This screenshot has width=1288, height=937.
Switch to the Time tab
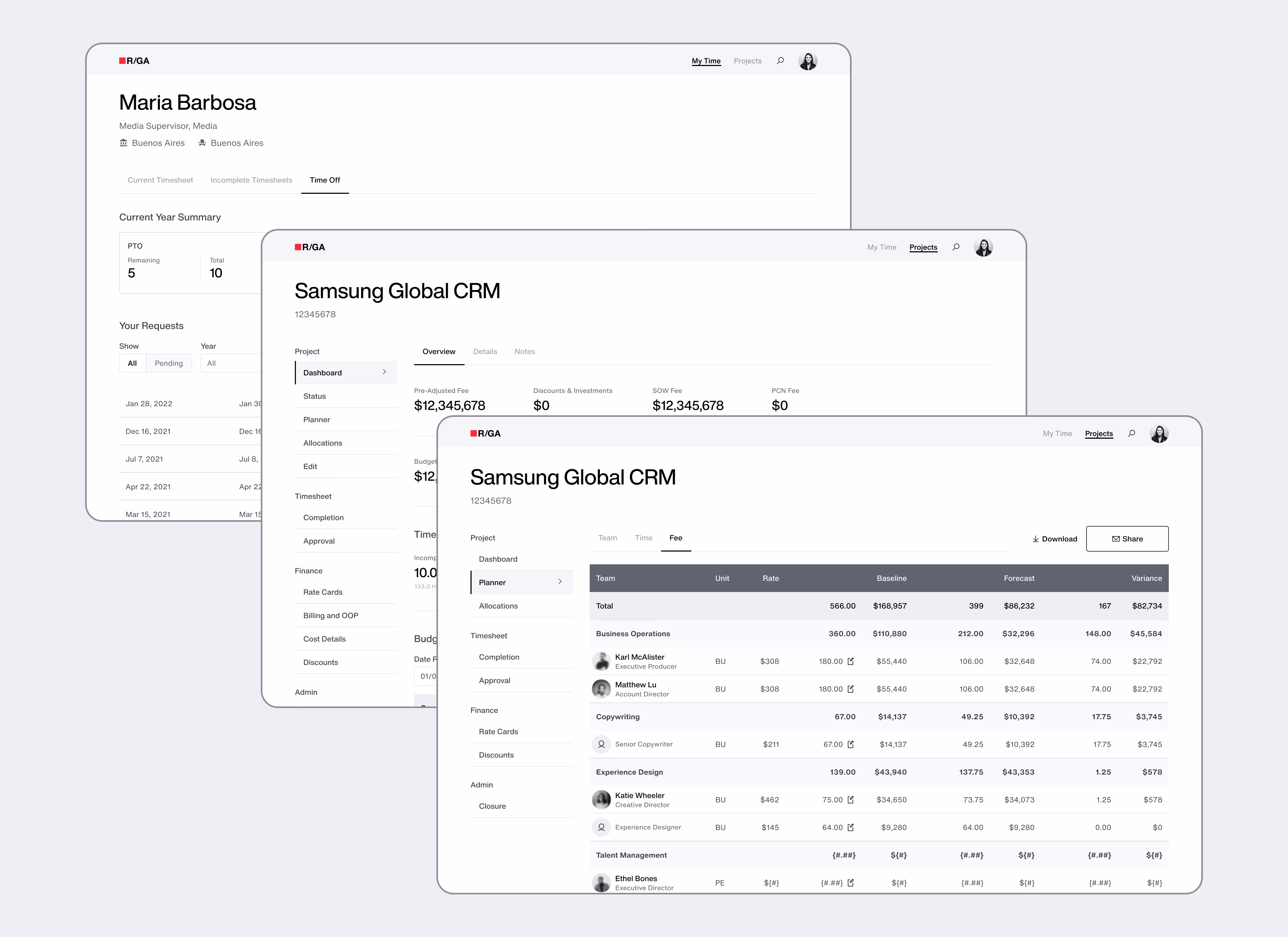pyautogui.click(x=643, y=537)
